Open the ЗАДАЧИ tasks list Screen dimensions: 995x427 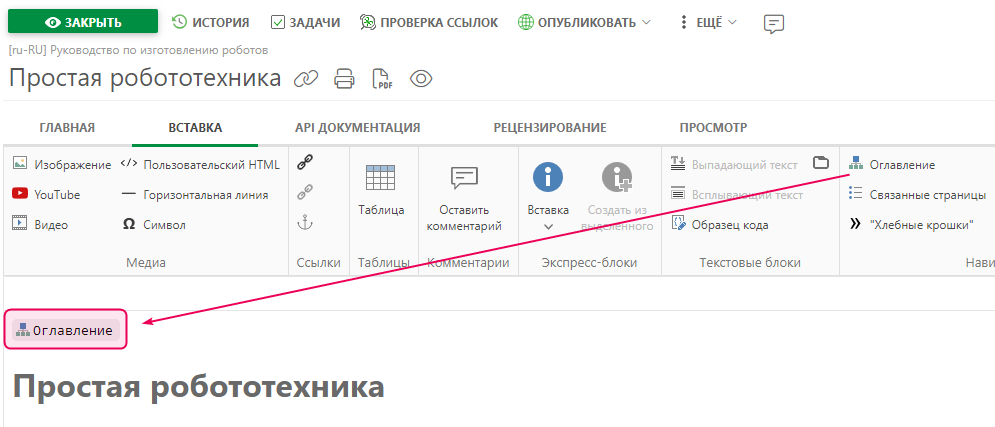pyautogui.click(x=305, y=22)
